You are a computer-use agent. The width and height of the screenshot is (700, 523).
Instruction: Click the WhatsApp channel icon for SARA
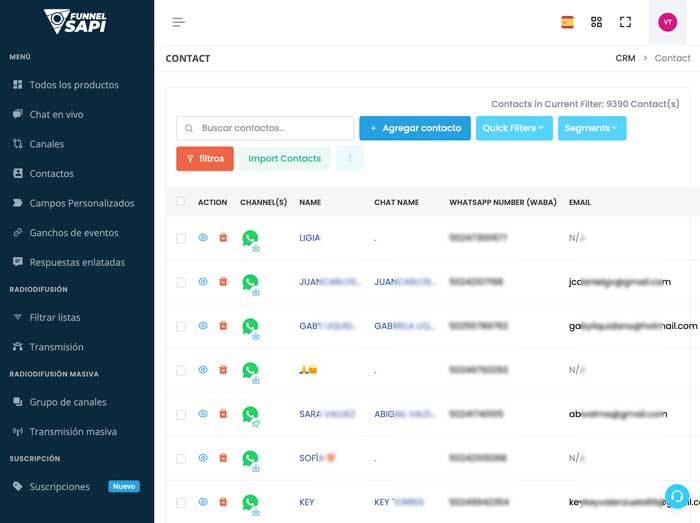point(250,414)
